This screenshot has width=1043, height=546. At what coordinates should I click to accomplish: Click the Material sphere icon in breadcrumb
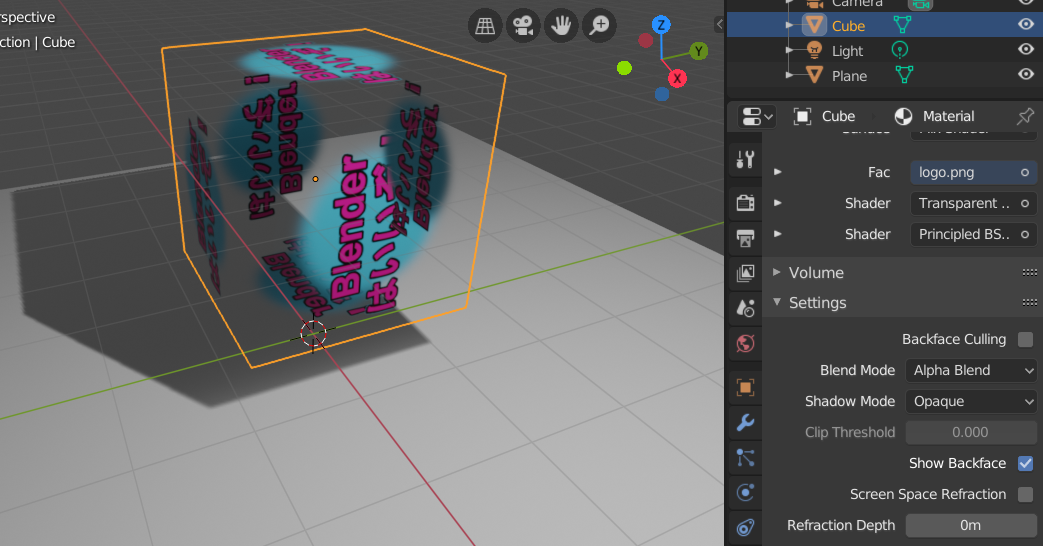coord(903,116)
